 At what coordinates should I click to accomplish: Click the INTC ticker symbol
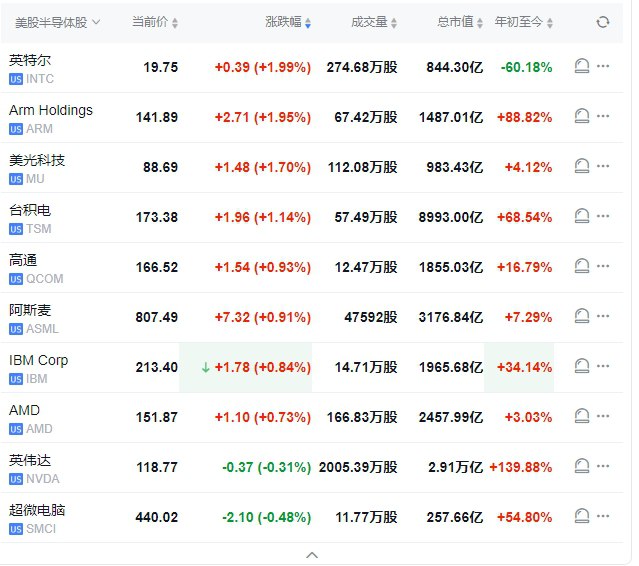coord(40,79)
